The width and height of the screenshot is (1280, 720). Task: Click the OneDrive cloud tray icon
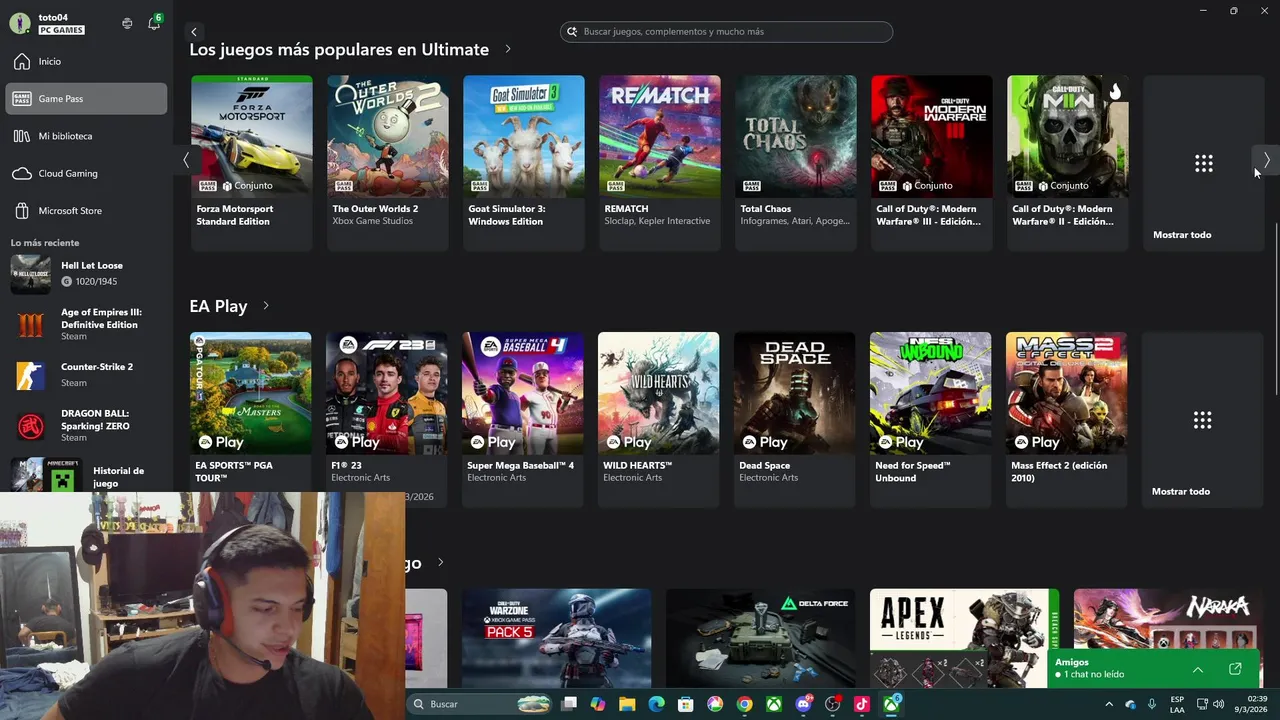point(1130,704)
